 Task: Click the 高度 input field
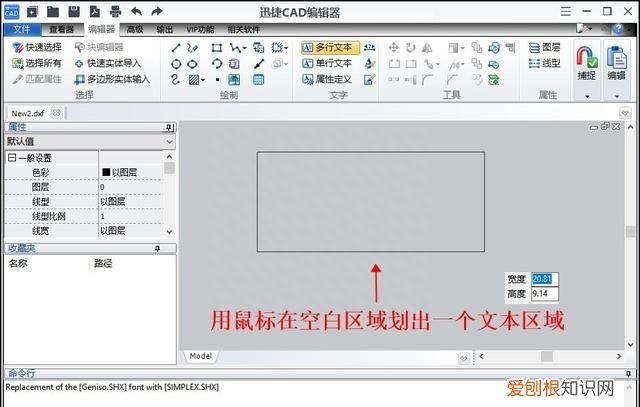[x=544, y=294]
